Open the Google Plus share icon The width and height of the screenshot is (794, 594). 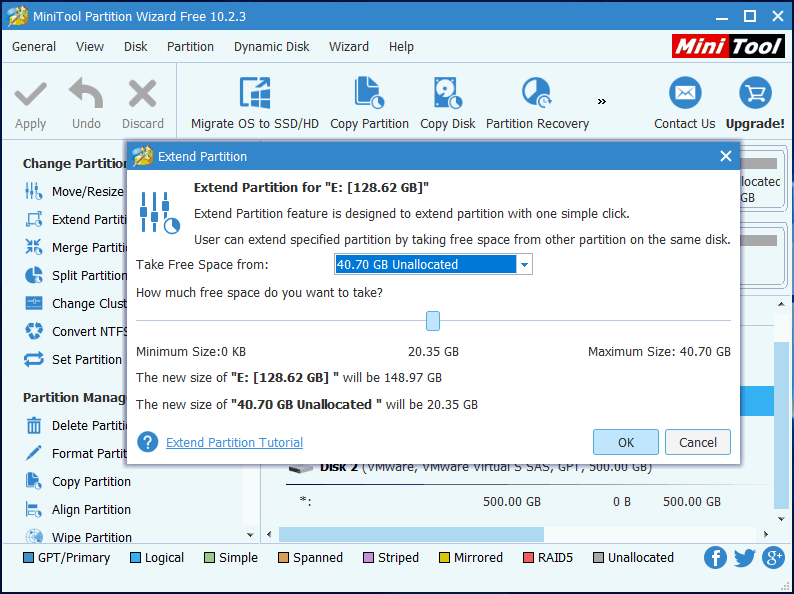coord(773,558)
